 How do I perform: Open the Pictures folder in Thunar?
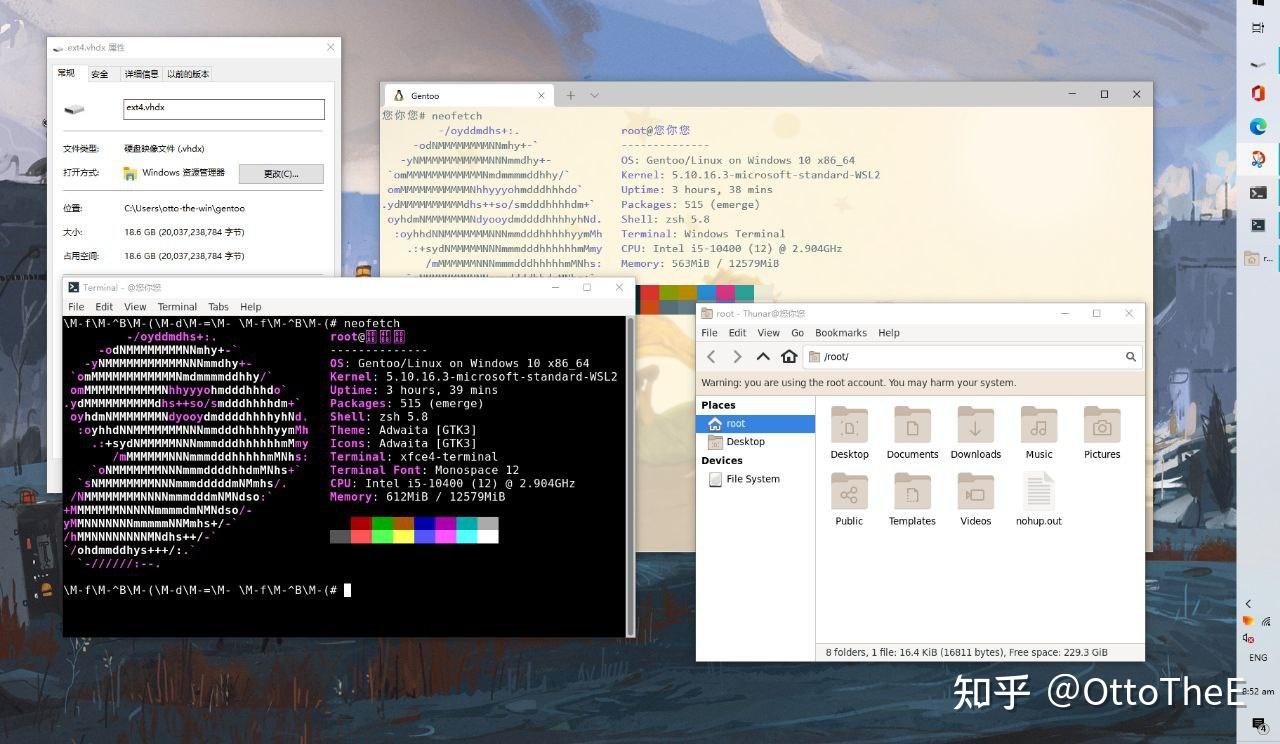(x=1101, y=424)
